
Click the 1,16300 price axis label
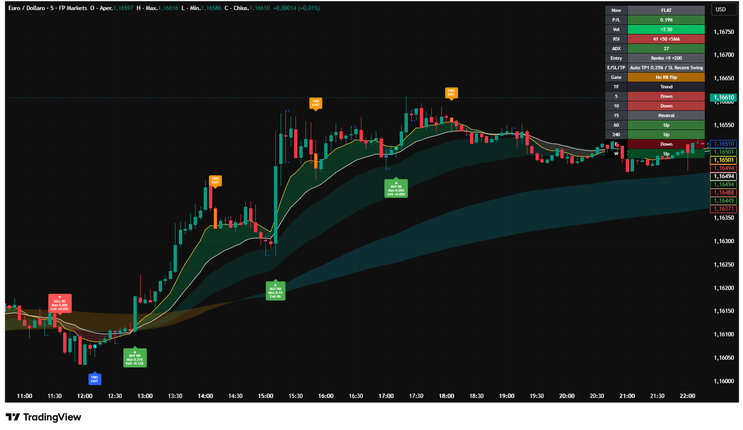(724, 241)
